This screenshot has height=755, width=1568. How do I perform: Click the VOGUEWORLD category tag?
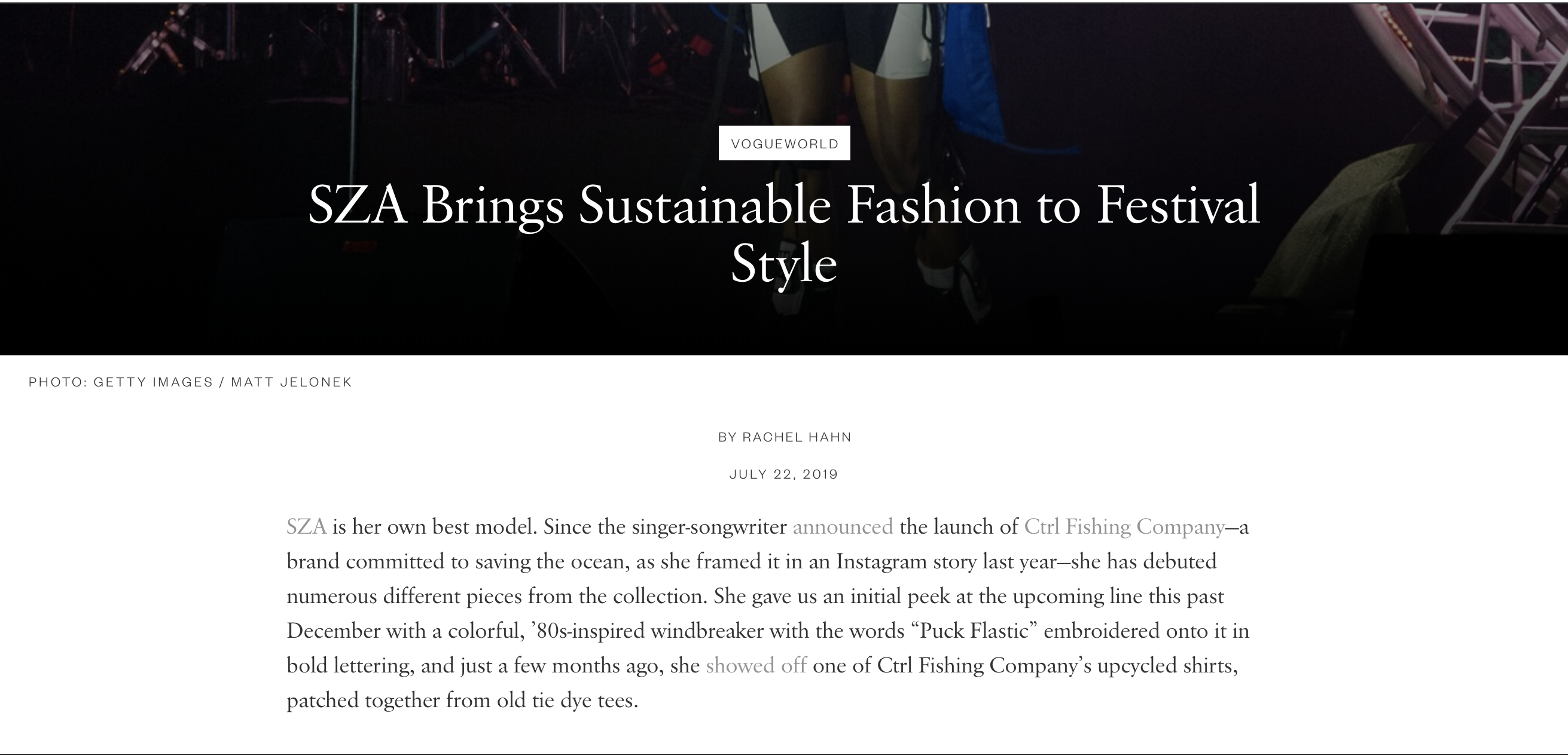click(784, 144)
